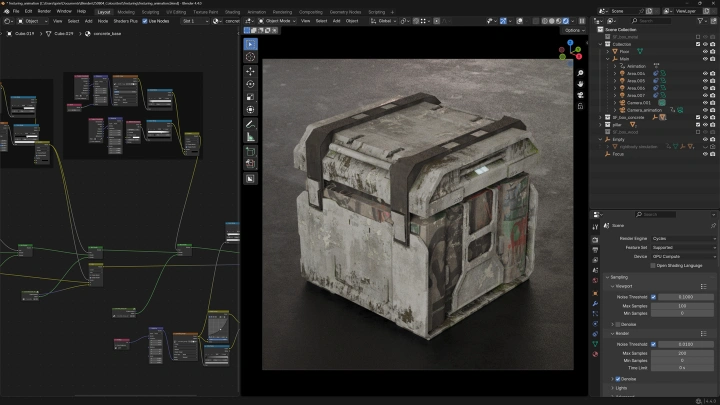Open the Tool properties tab icon
This screenshot has width=720, height=405.
click(x=595, y=229)
